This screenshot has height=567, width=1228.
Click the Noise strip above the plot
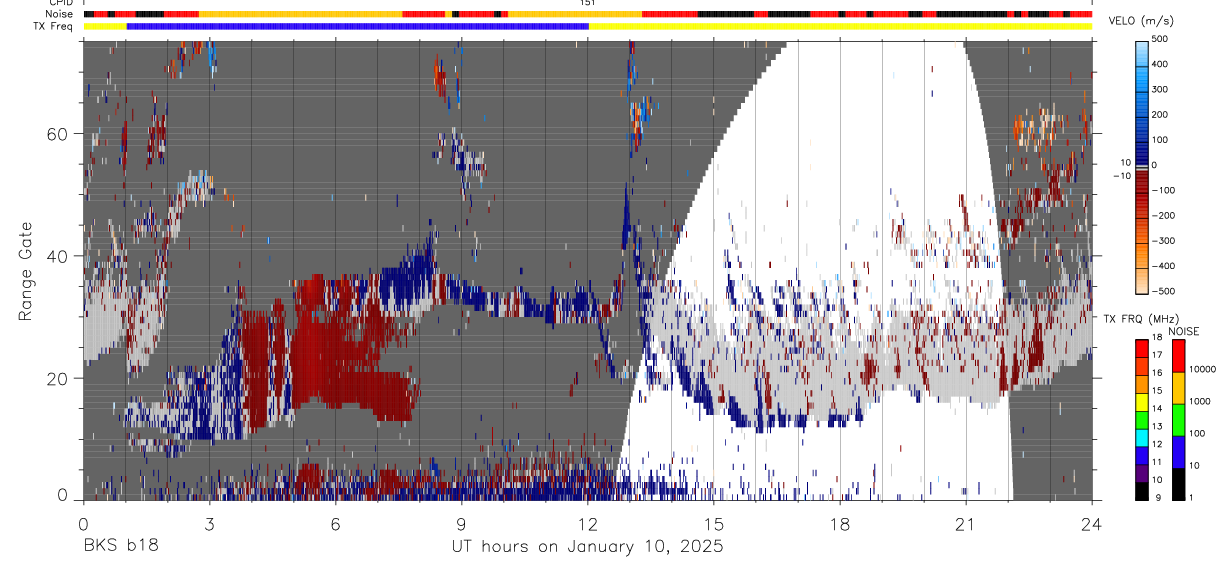click(587, 14)
